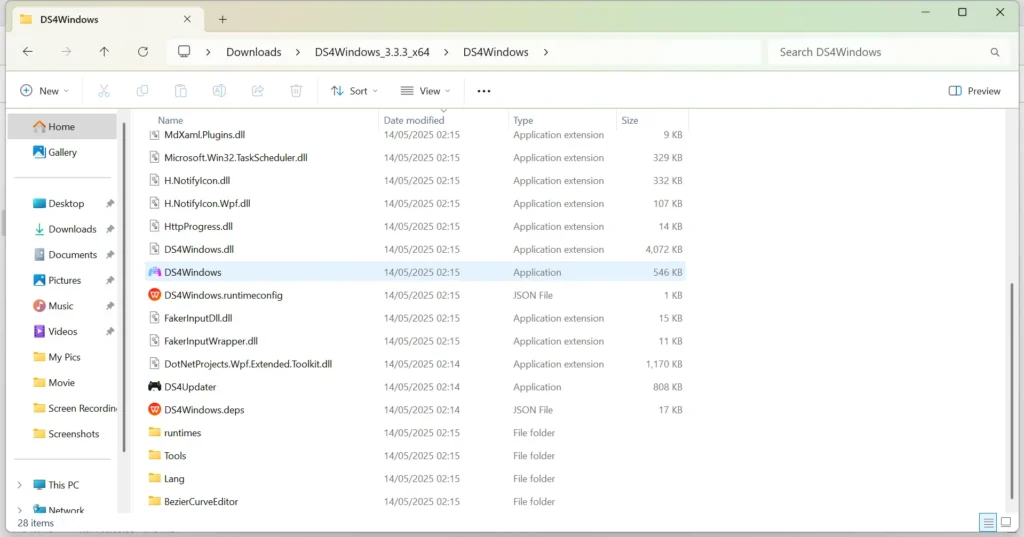Click the Search DS4Windows field
Screen dimensions: 1024x537
coord(880,52)
